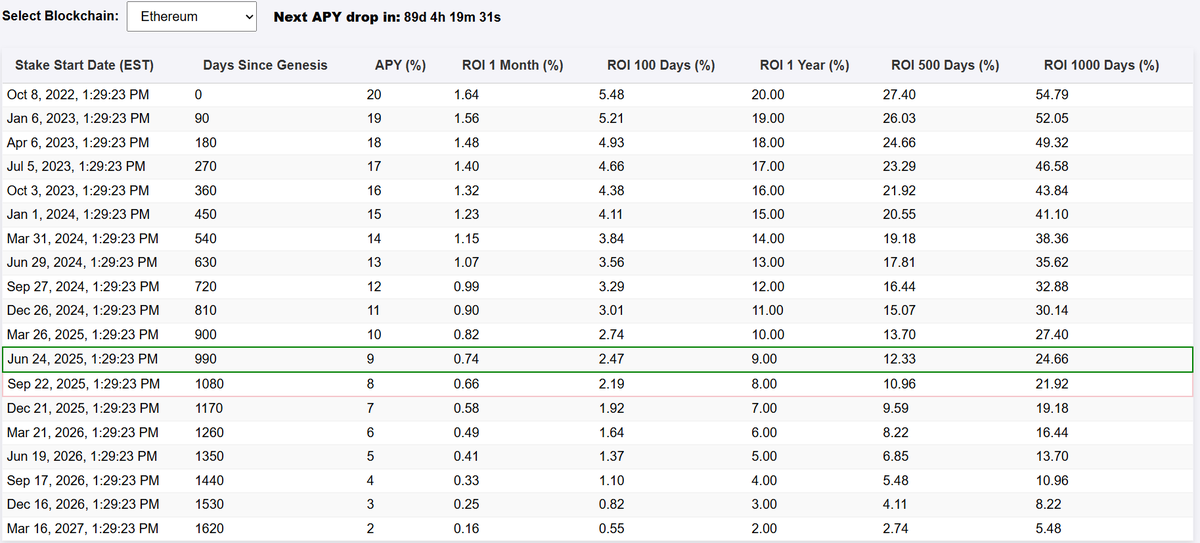The height and width of the screenshot is (543, 1200).
Task: Click the ROI 1 Month value 0.16
Action: pos(466,528)
